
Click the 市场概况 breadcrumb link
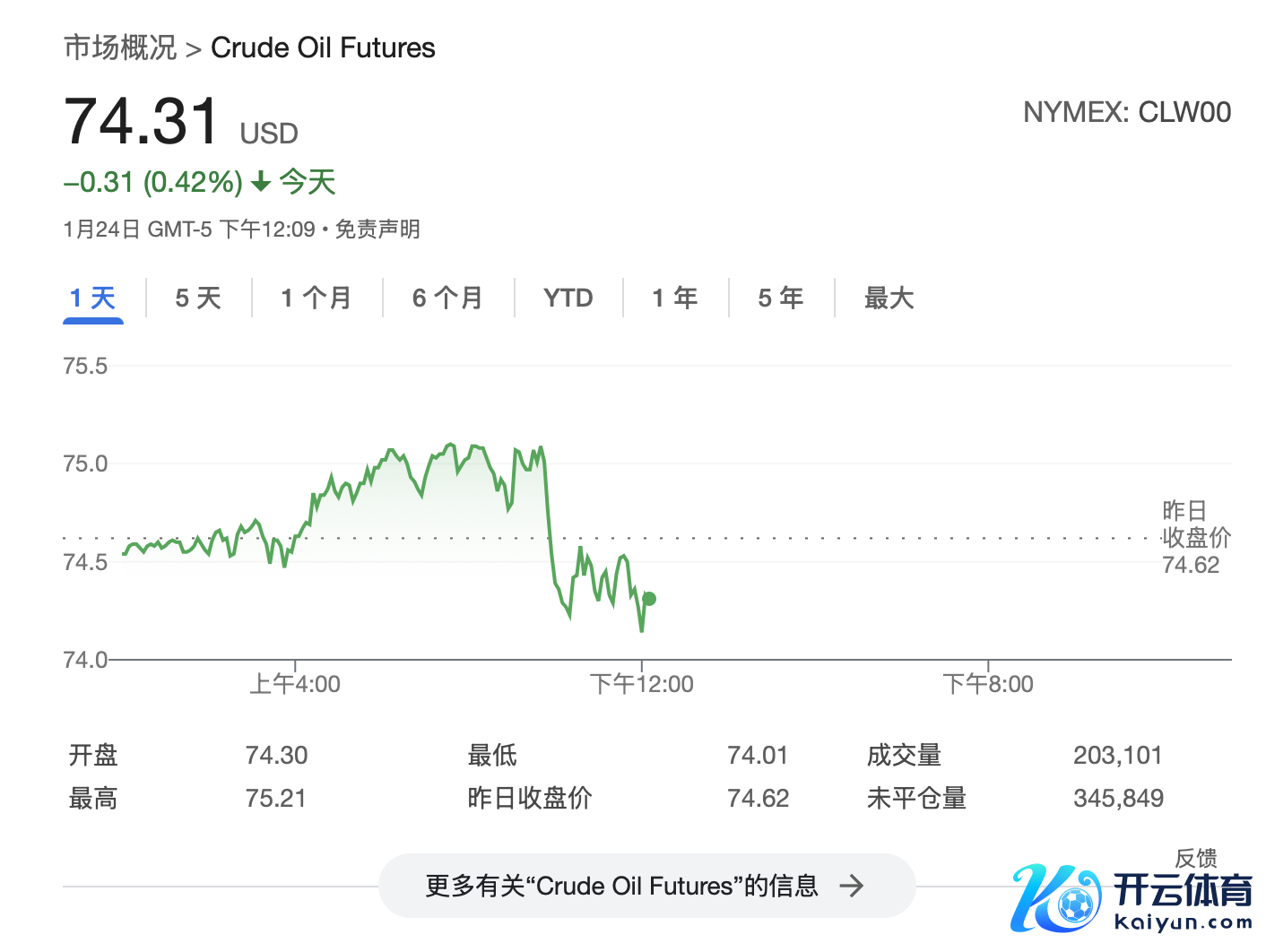tap(119, 48)
